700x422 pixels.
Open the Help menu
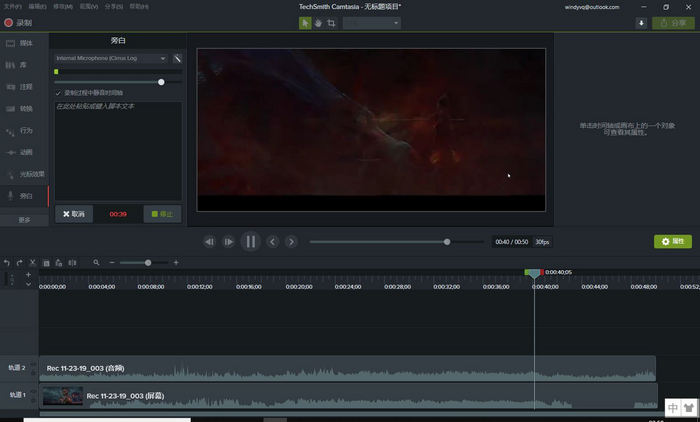pos(139,7)
